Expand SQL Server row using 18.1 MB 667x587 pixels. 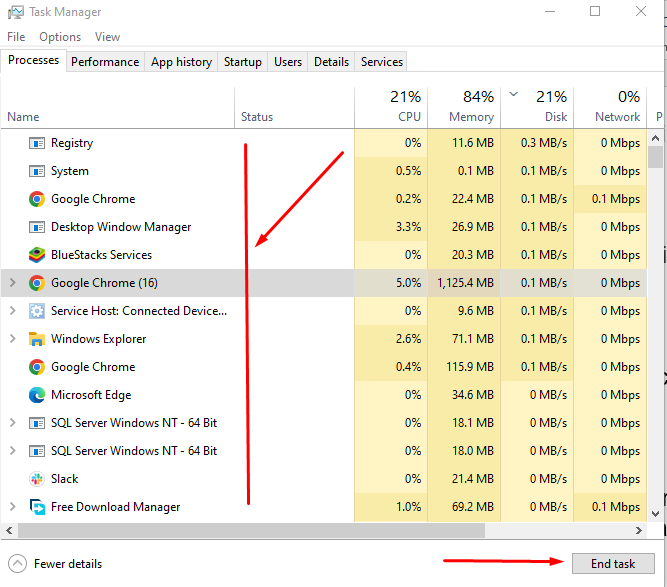pyautogui.click(x=12, y=423)
